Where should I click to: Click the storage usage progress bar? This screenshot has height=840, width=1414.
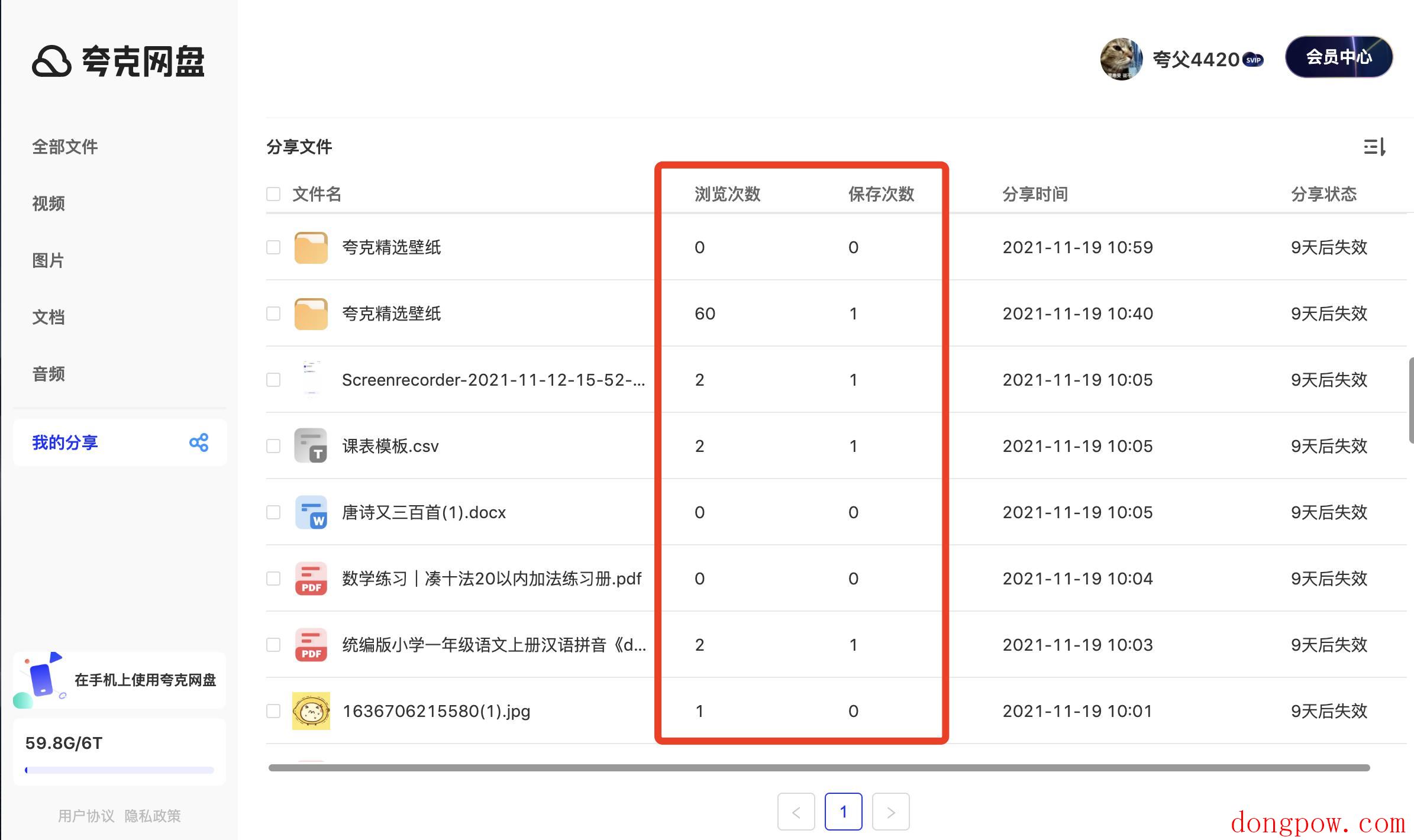(120, 770)
